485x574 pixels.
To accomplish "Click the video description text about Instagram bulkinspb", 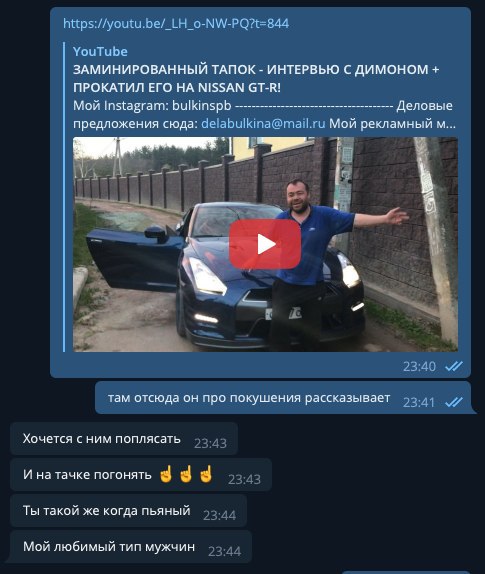I will point(264,115).
